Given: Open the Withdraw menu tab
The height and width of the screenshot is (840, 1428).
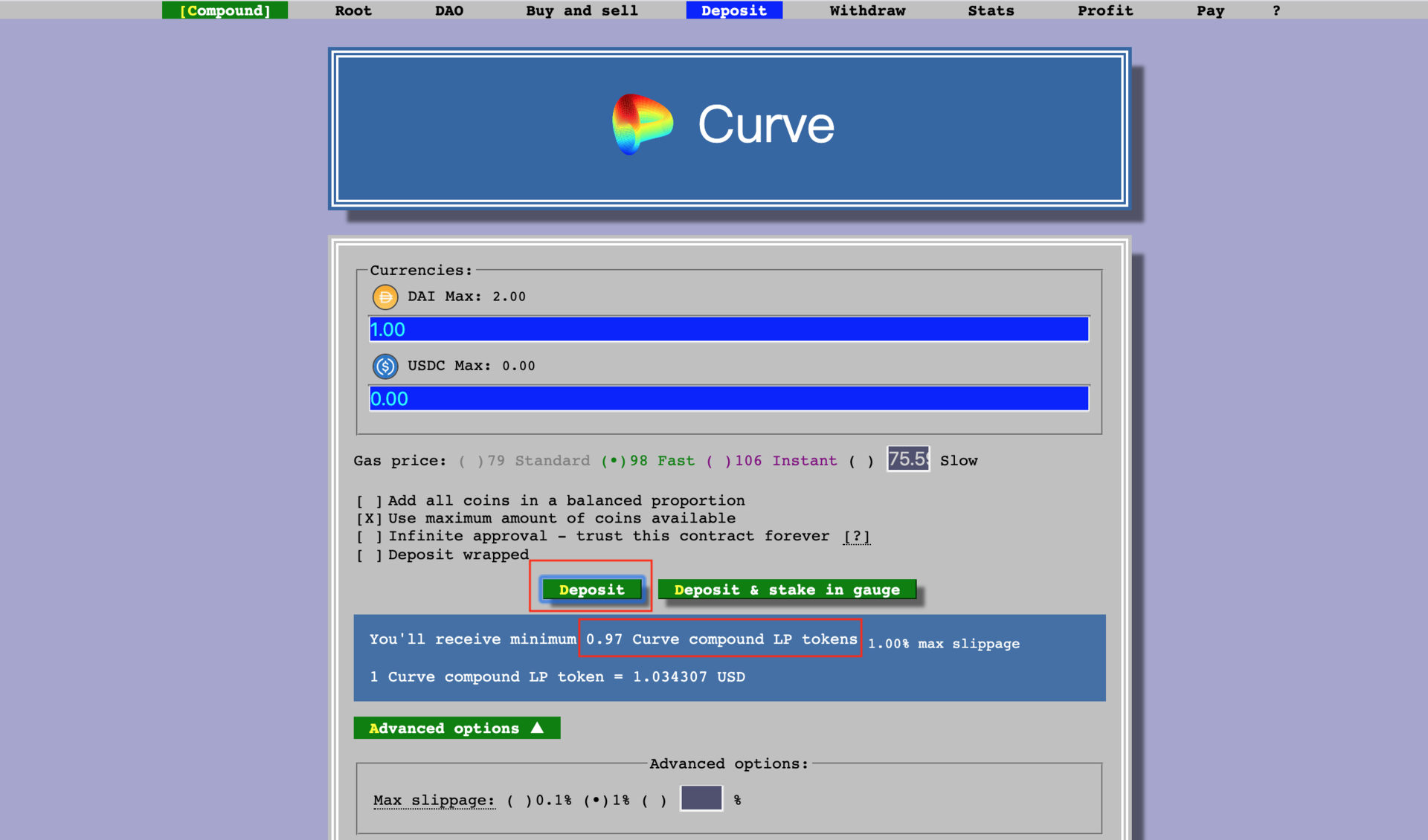Looking at the screenshot, I should [x=867, y=10].
